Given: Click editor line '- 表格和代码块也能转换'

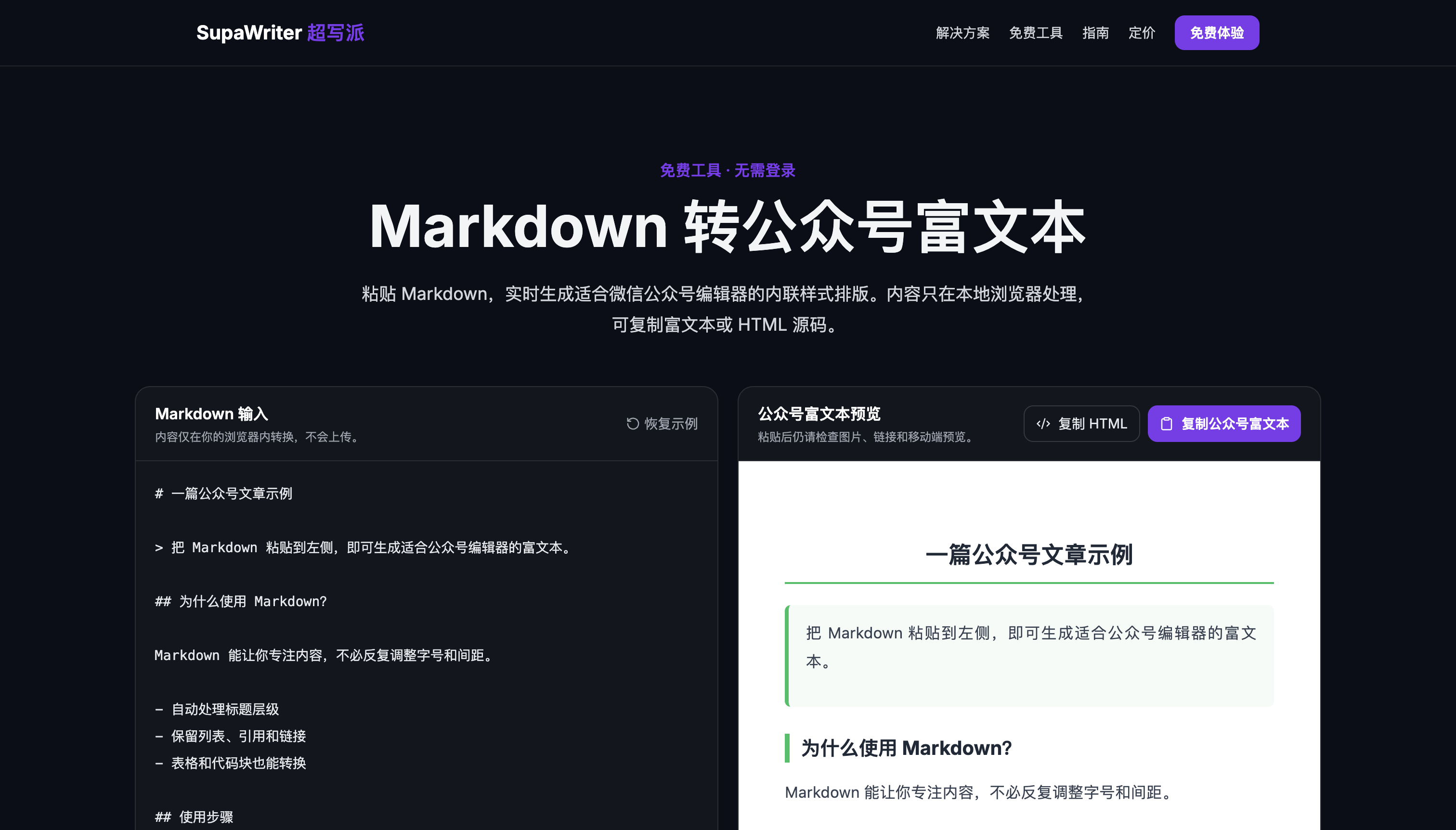Looking at the screenshot, I should click(230, 763).
